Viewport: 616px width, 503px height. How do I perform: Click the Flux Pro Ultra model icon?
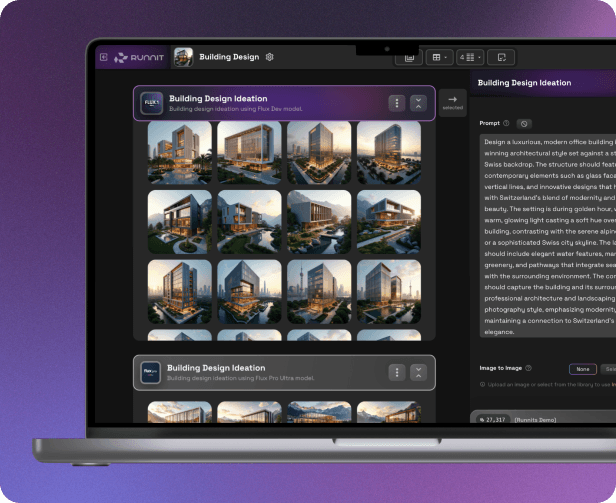pos(151,372)
